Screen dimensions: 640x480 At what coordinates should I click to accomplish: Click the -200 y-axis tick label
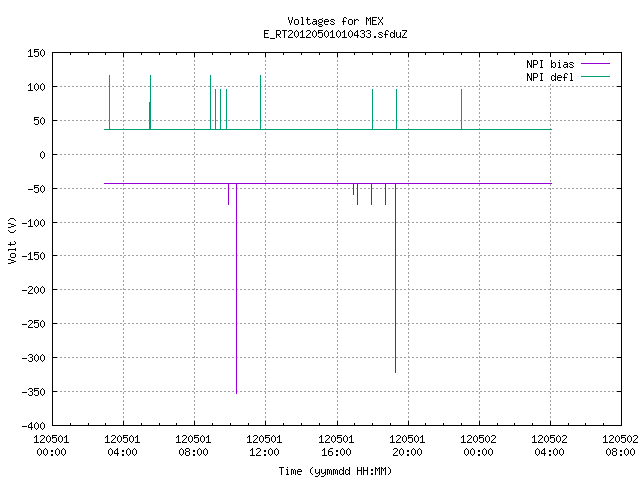coord(33,290)
